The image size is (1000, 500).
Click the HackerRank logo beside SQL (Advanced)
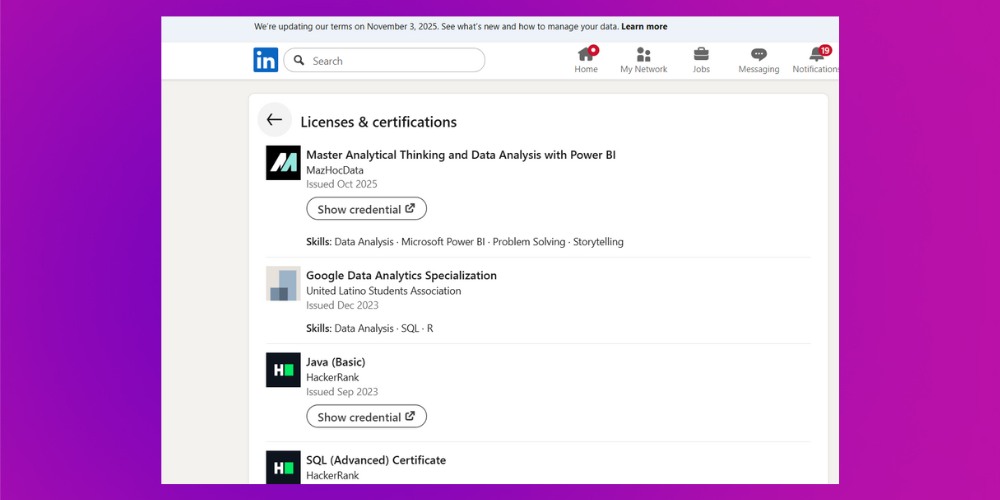click(x=283, y=466)
